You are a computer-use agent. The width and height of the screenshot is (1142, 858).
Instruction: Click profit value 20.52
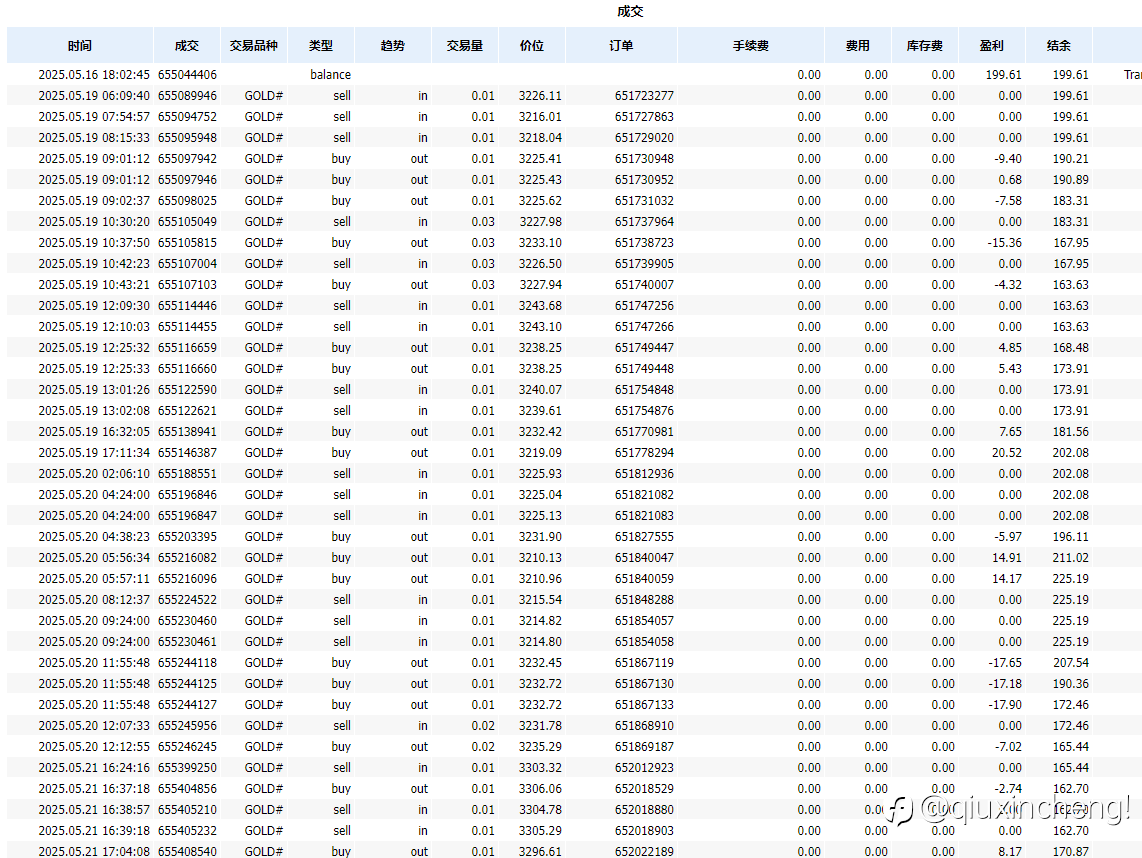pyautogui.click(x=1007, y=453)
